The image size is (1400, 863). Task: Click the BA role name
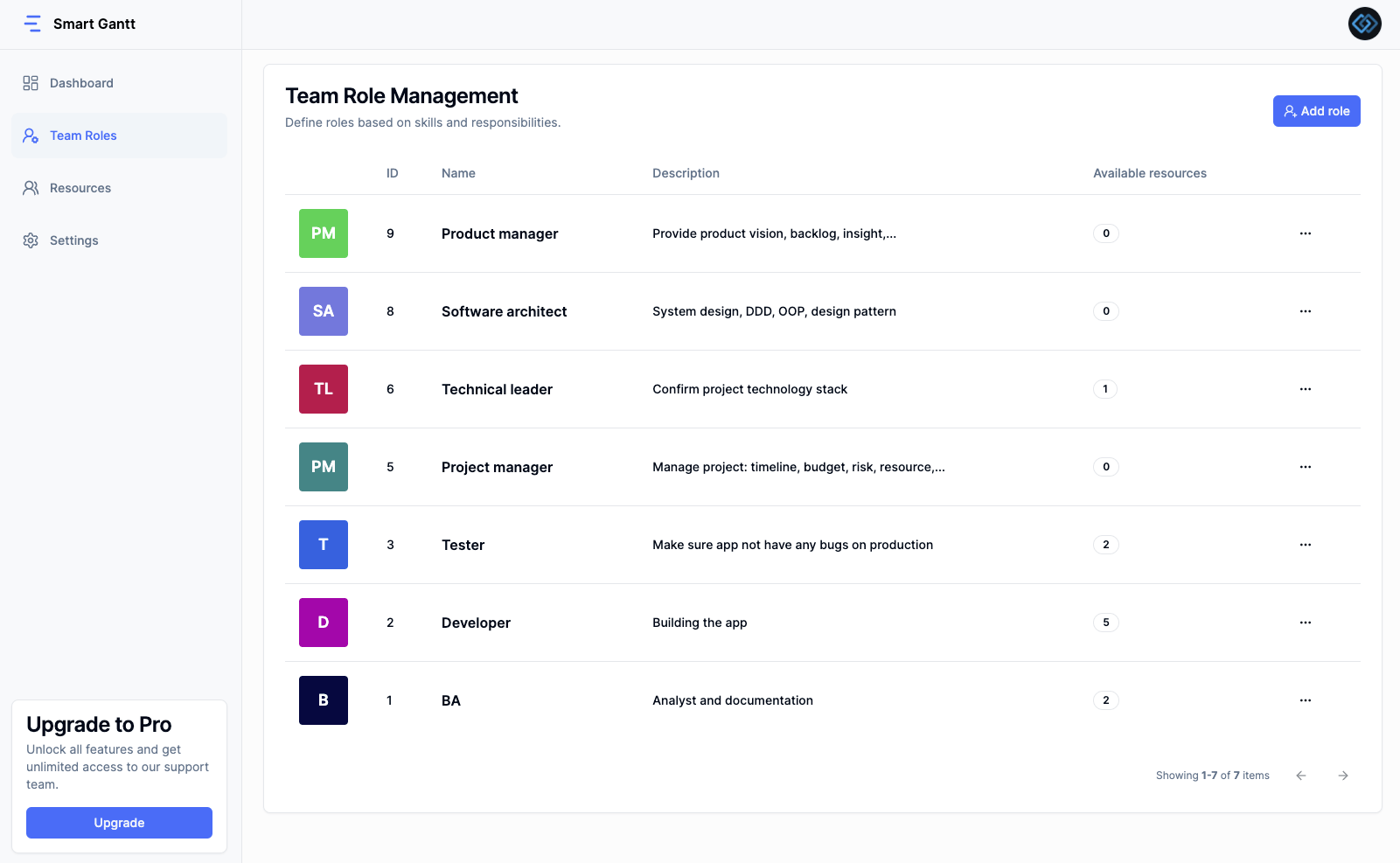451,700
